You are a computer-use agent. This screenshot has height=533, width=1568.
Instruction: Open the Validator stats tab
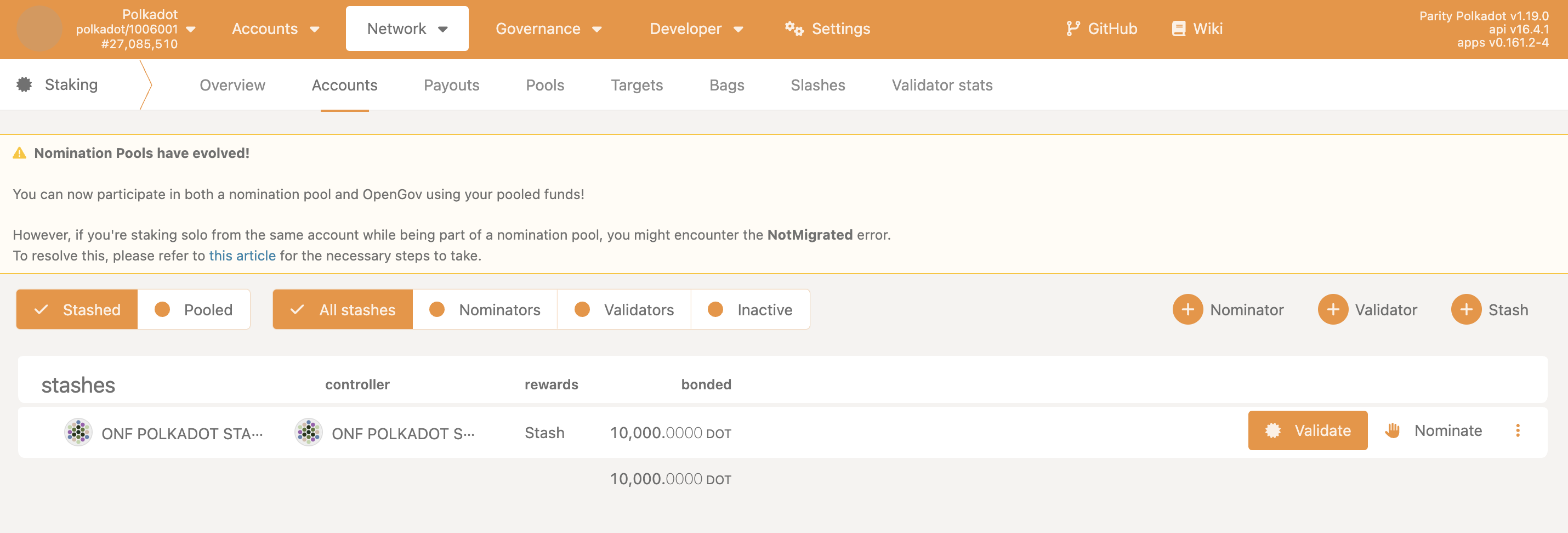click(x=941, y=84)
